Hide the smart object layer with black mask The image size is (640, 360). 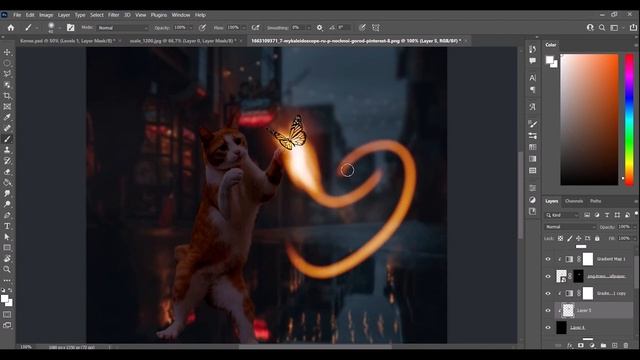548,276
